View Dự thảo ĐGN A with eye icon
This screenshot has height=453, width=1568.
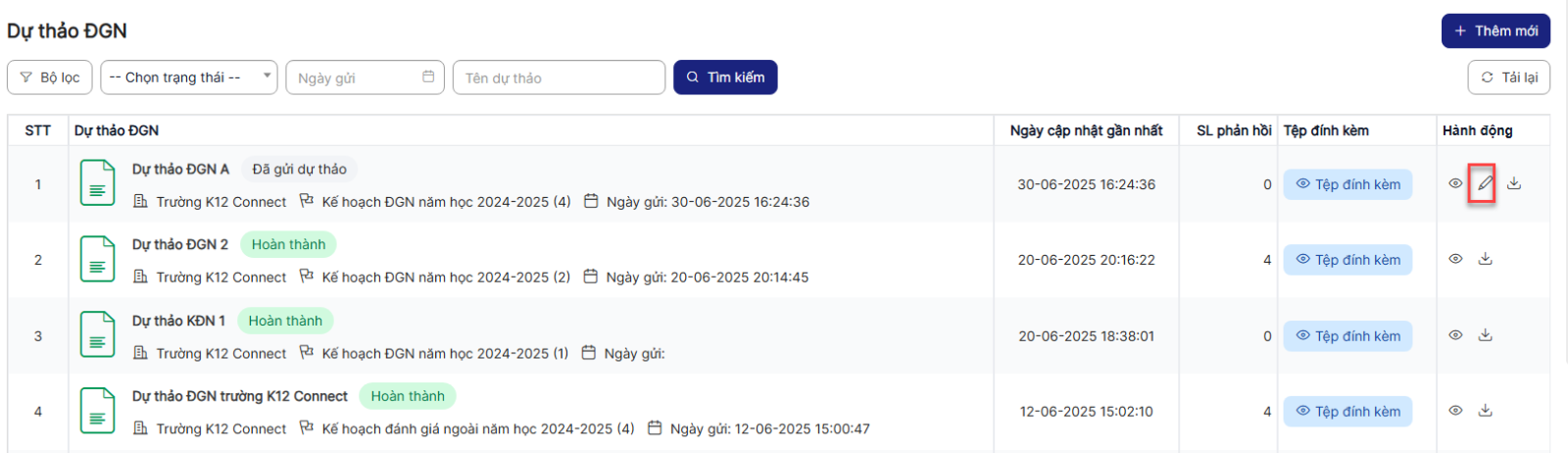pyautogui.click(x=1455, y=183)
